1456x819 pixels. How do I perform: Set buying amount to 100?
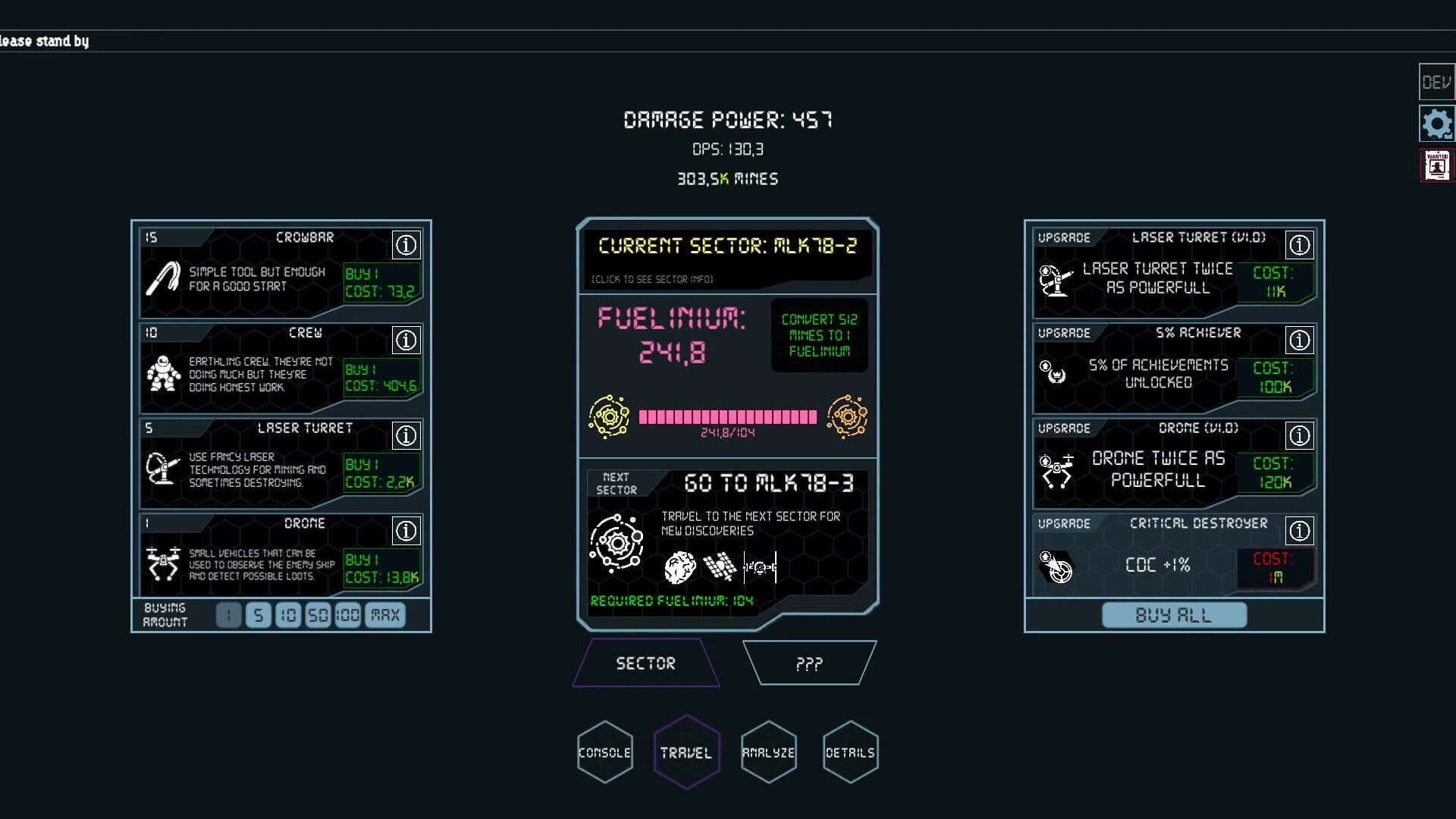tap(347, 615)
